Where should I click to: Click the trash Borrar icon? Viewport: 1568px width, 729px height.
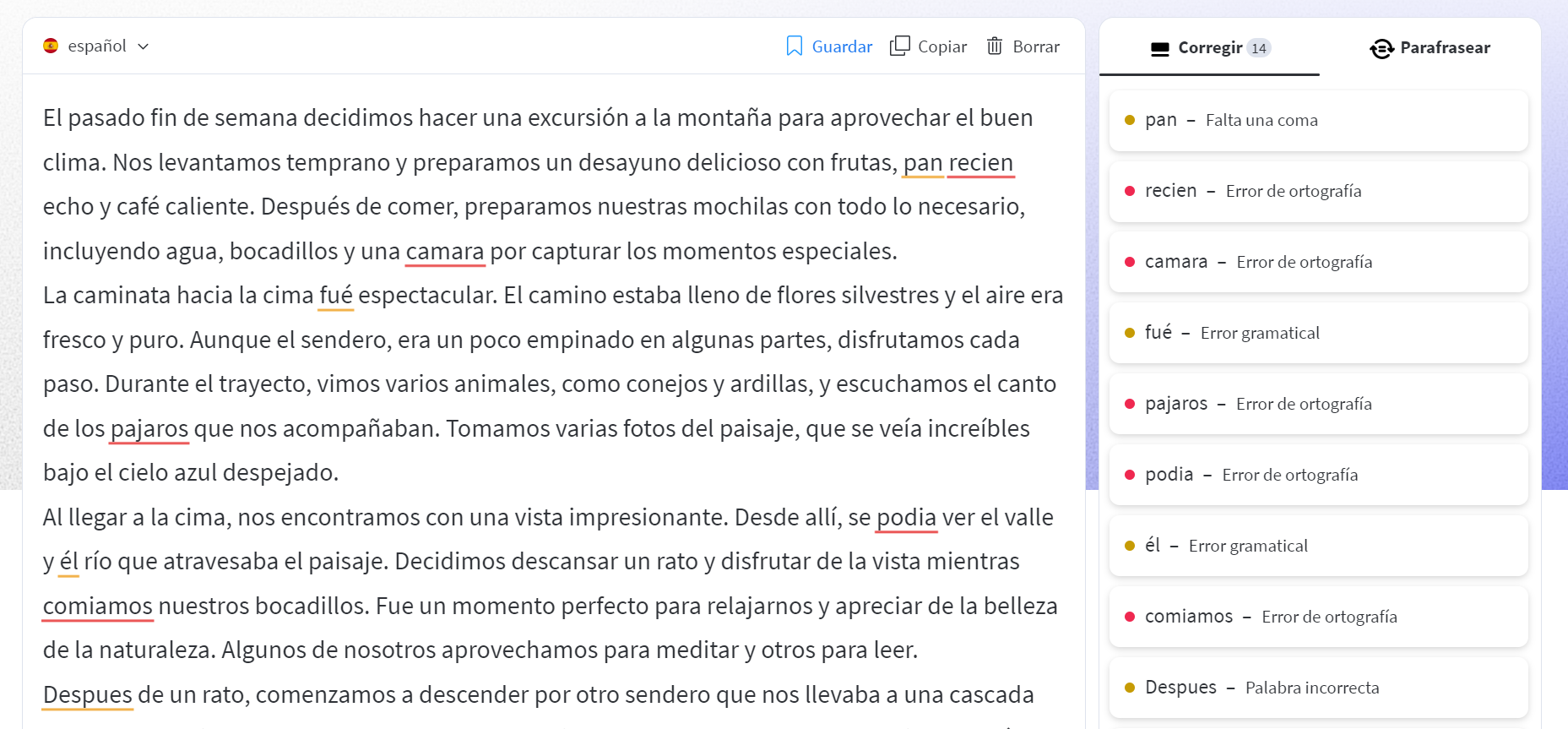995,46
